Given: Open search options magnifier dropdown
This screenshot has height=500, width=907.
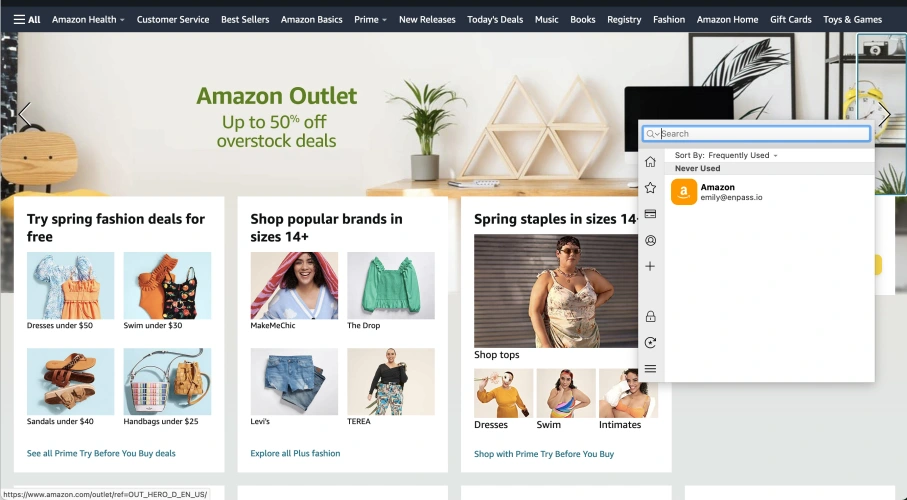Looking at the screenshot, I should pyautogui.click(x=652, y=134).
